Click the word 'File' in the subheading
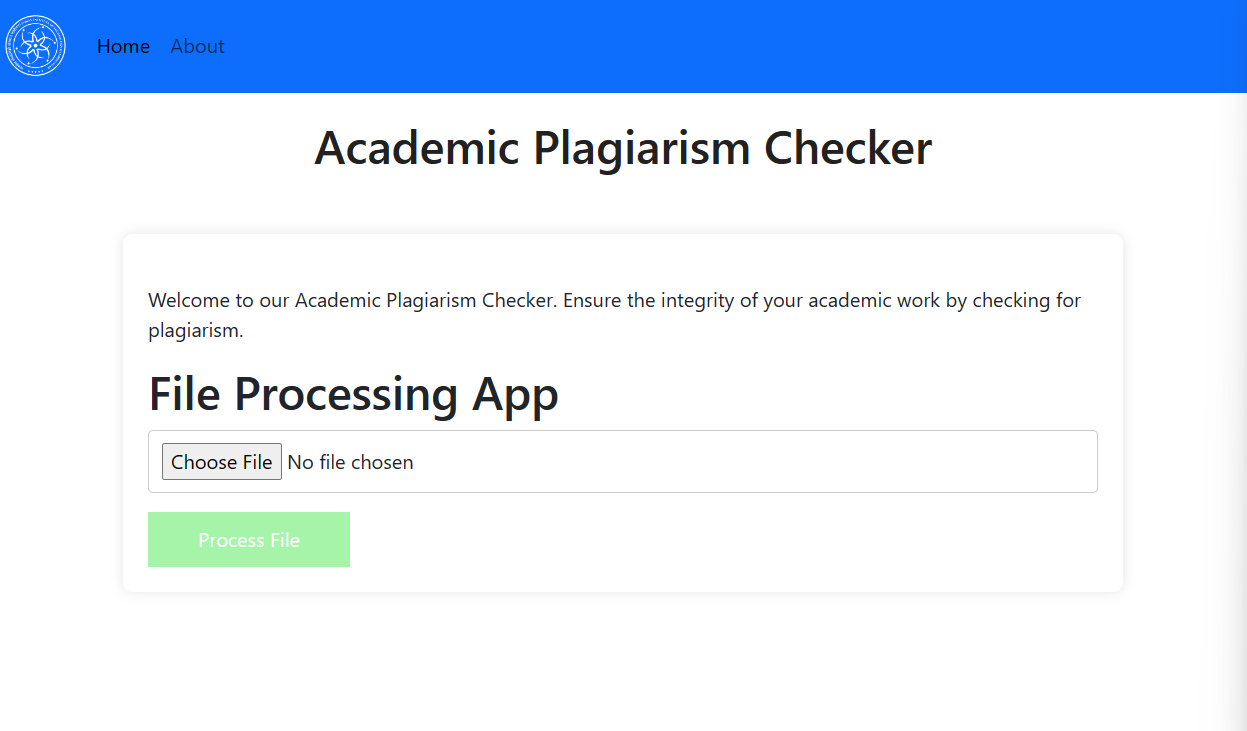This screenshot has width=1247, height=731. (184, 393)
